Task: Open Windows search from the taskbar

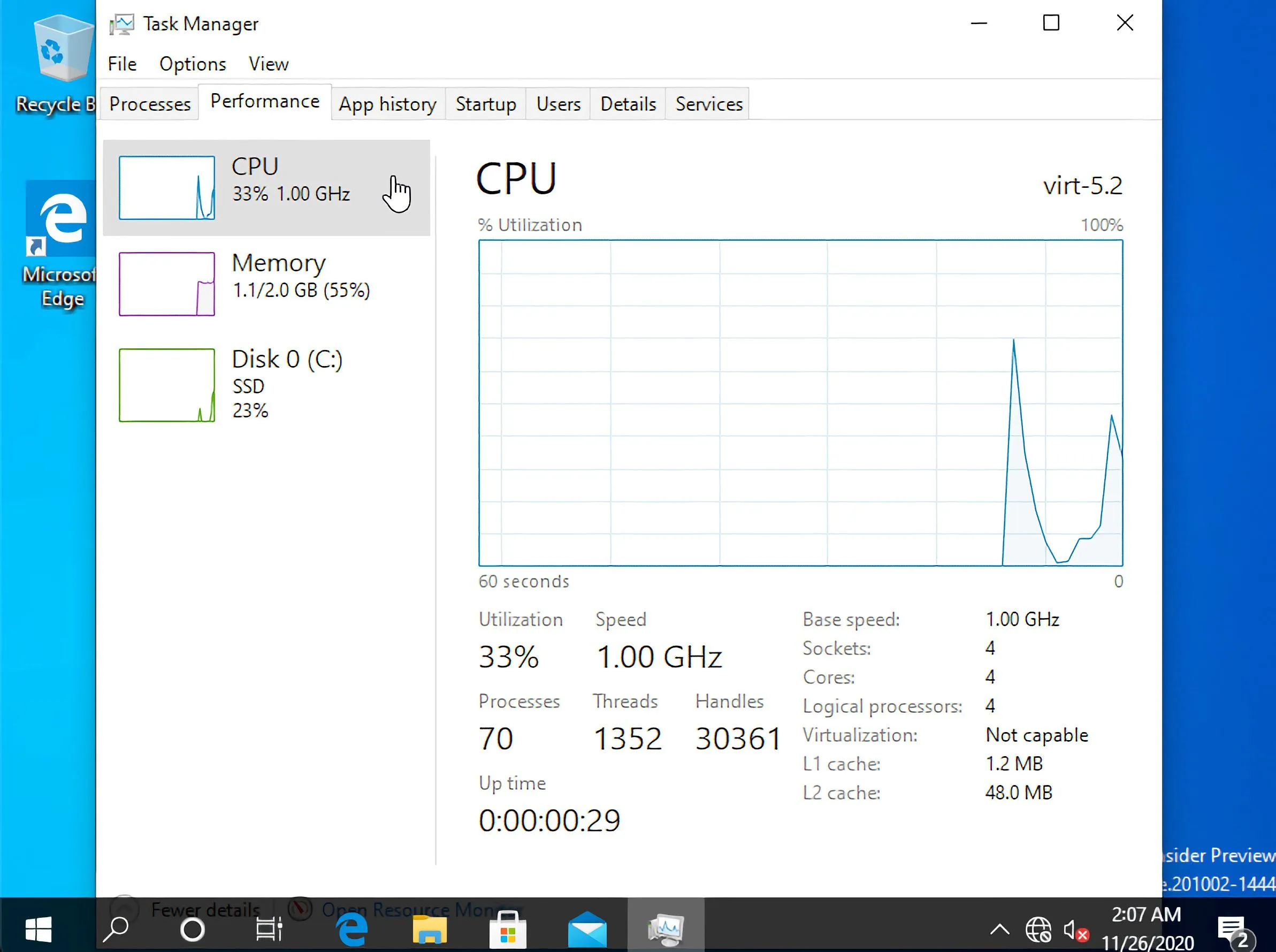Action: tap(115, 929)
